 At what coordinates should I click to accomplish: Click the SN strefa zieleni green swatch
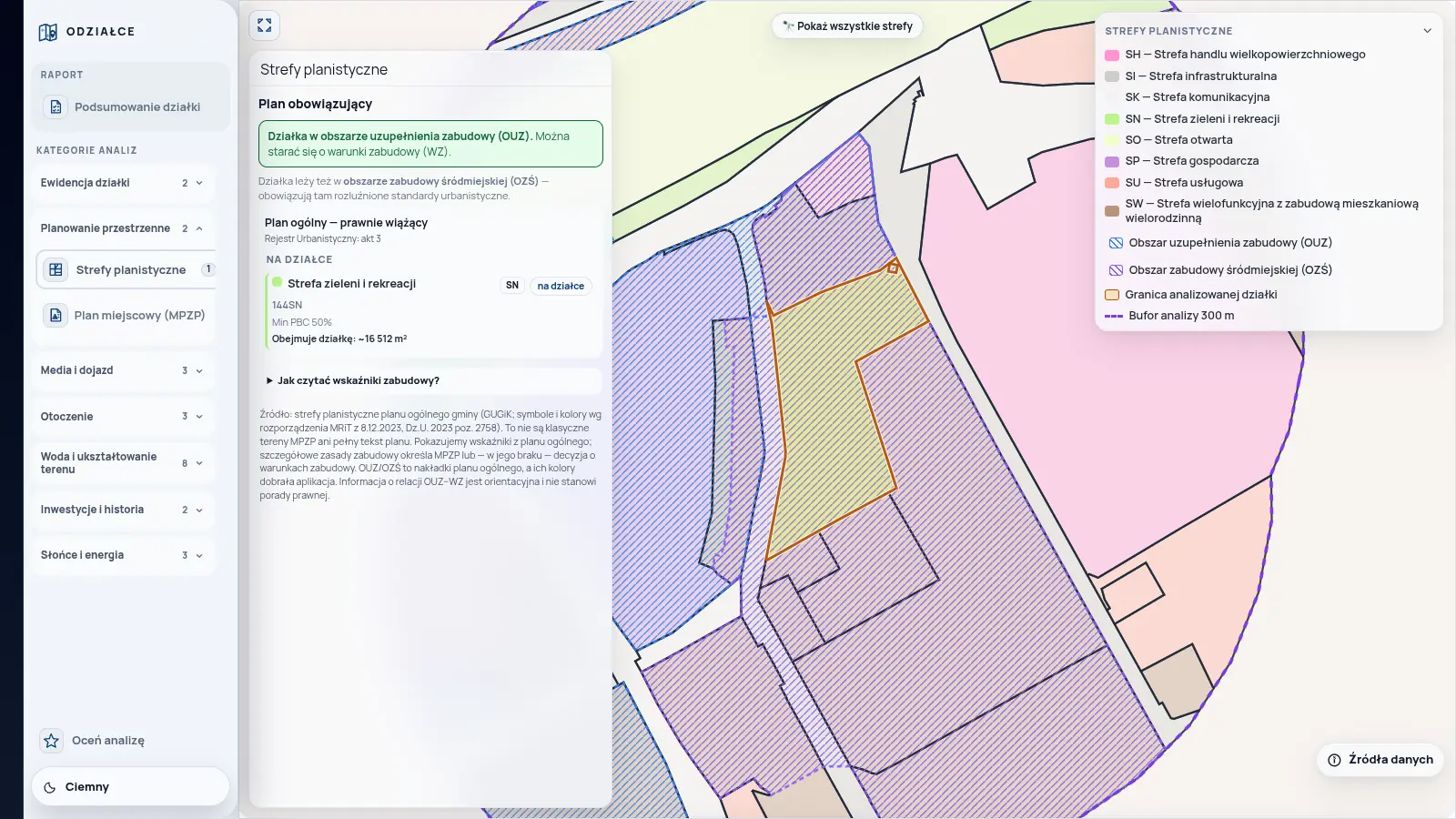(1112, 119)
